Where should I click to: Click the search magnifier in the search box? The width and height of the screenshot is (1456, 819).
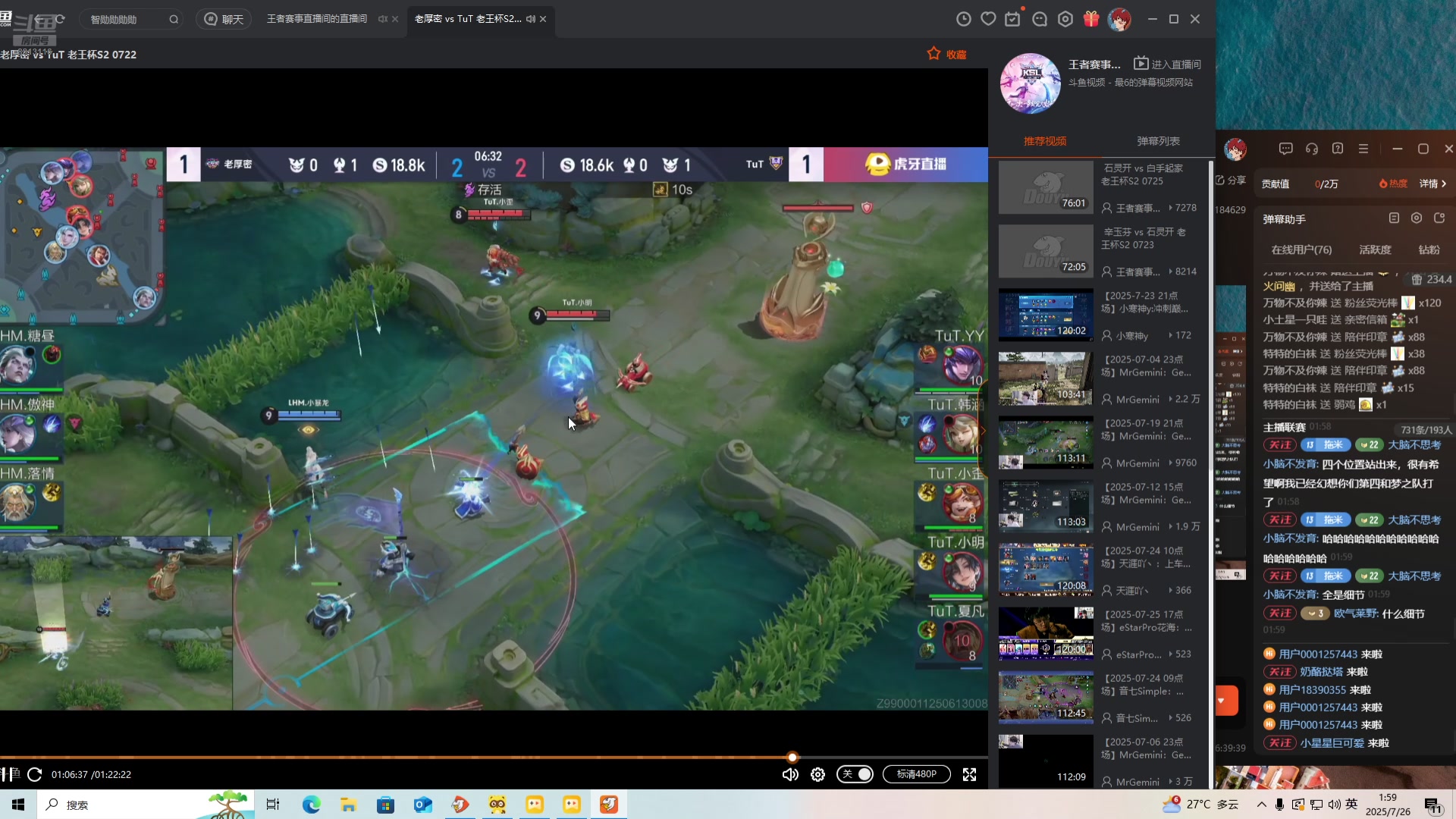(174, 20)
